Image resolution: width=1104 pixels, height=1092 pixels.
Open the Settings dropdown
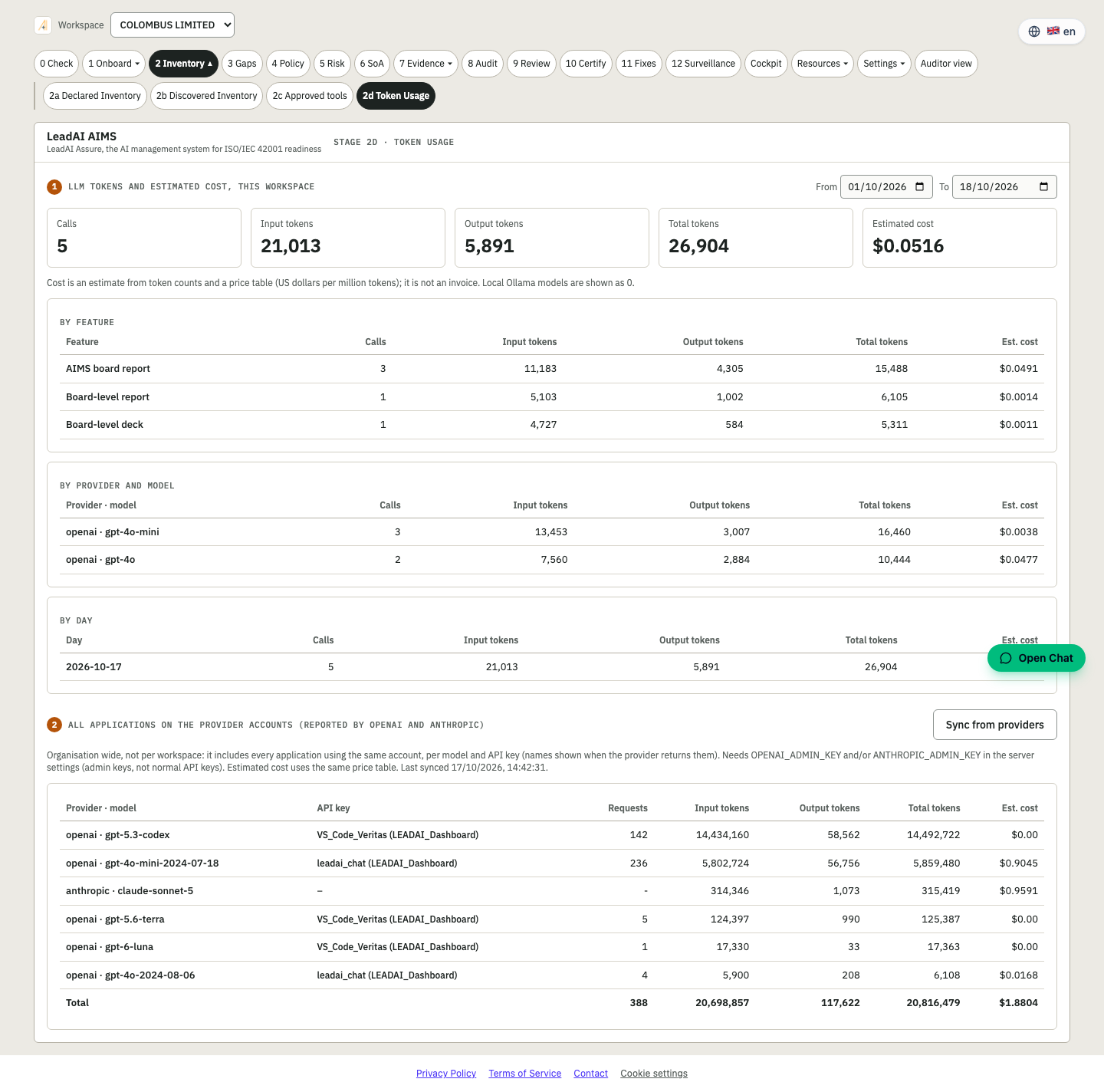tap(884, 64)
